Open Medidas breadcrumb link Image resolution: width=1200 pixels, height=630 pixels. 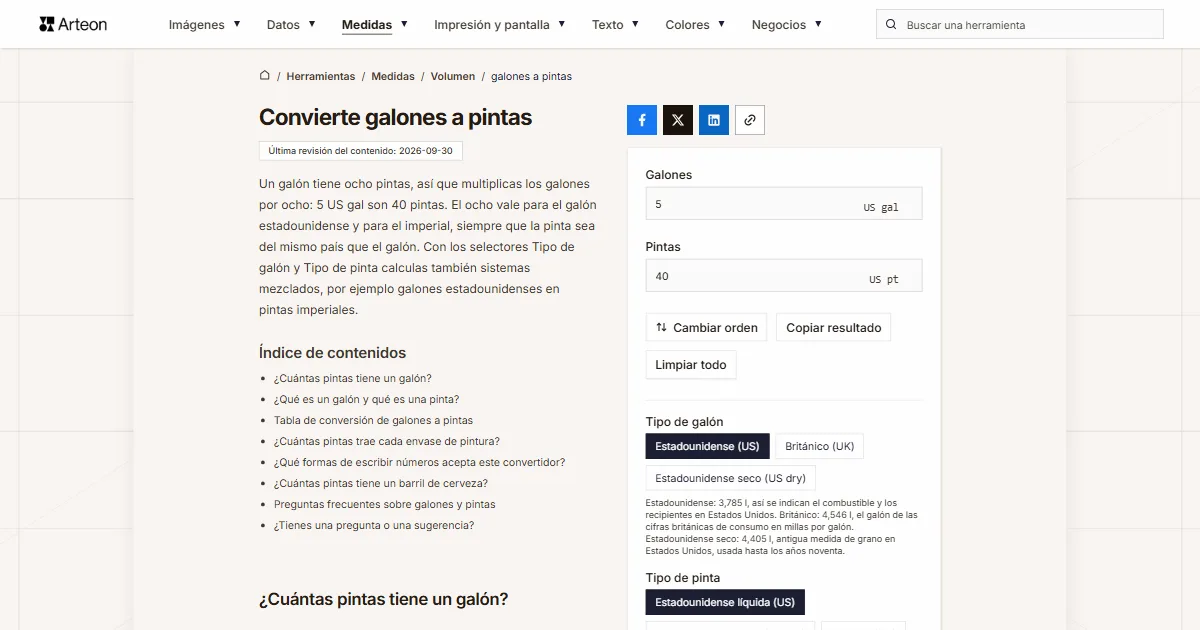[393, 76]
